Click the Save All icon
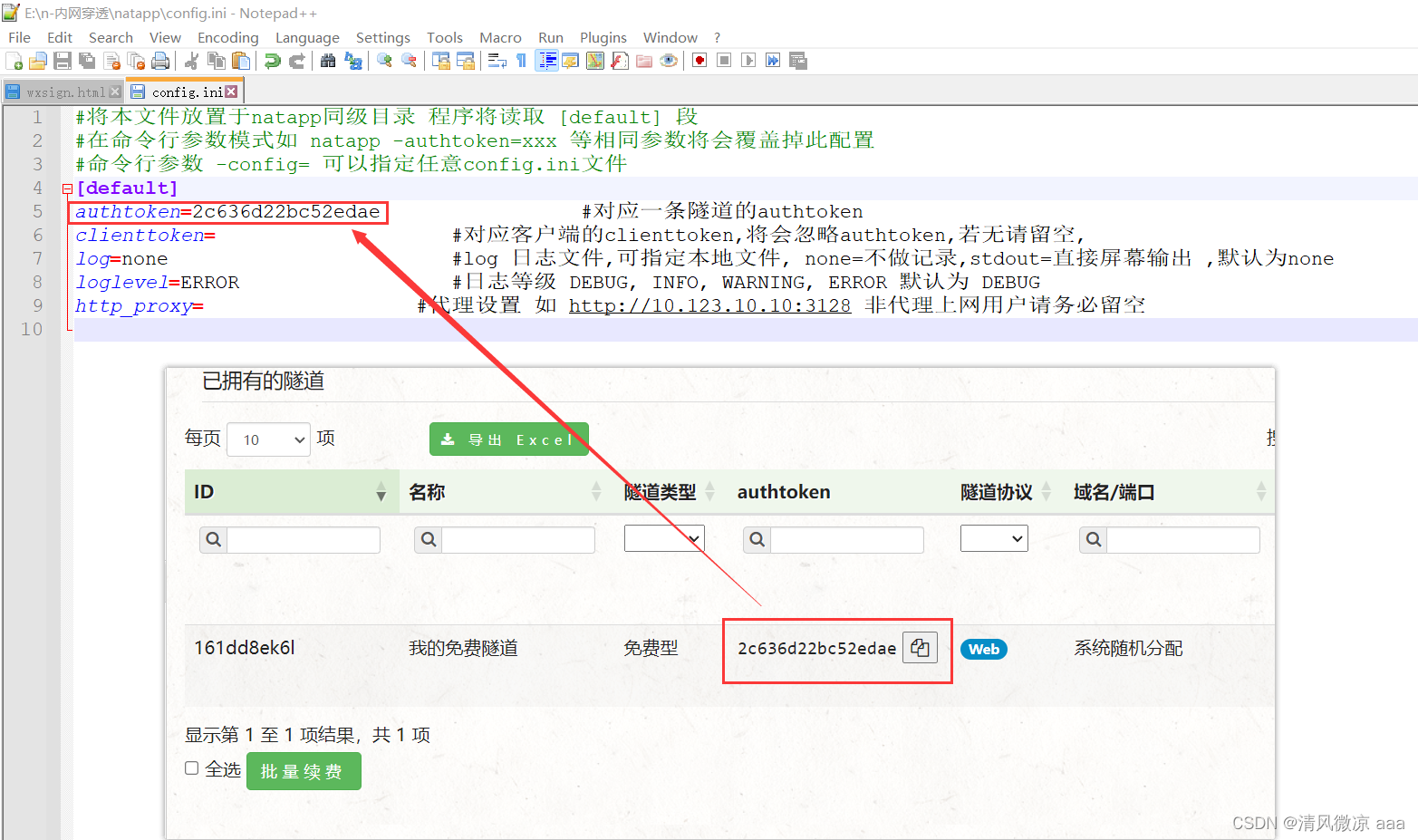 click(x=87, y=61)
